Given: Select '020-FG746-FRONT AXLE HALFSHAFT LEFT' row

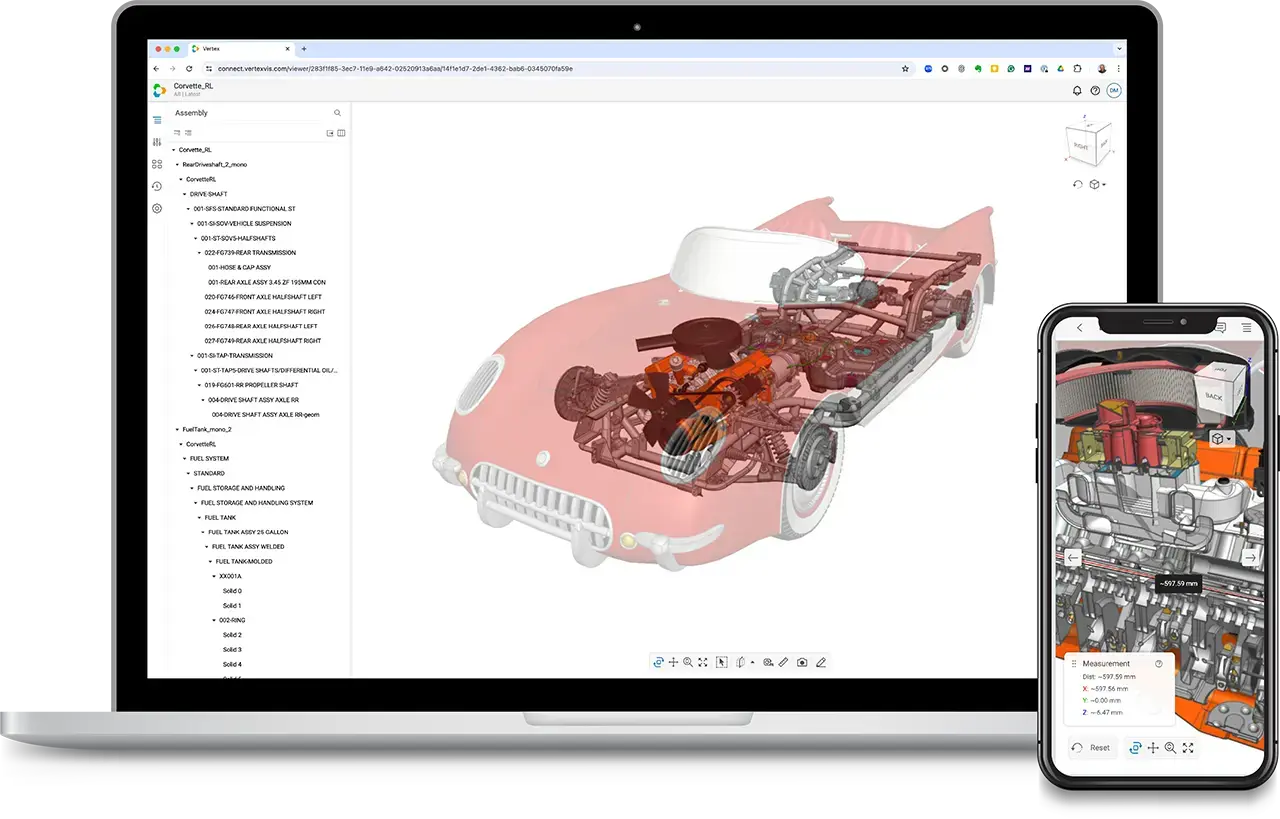Looking at the screenshot, I should (x=263, y=297).
